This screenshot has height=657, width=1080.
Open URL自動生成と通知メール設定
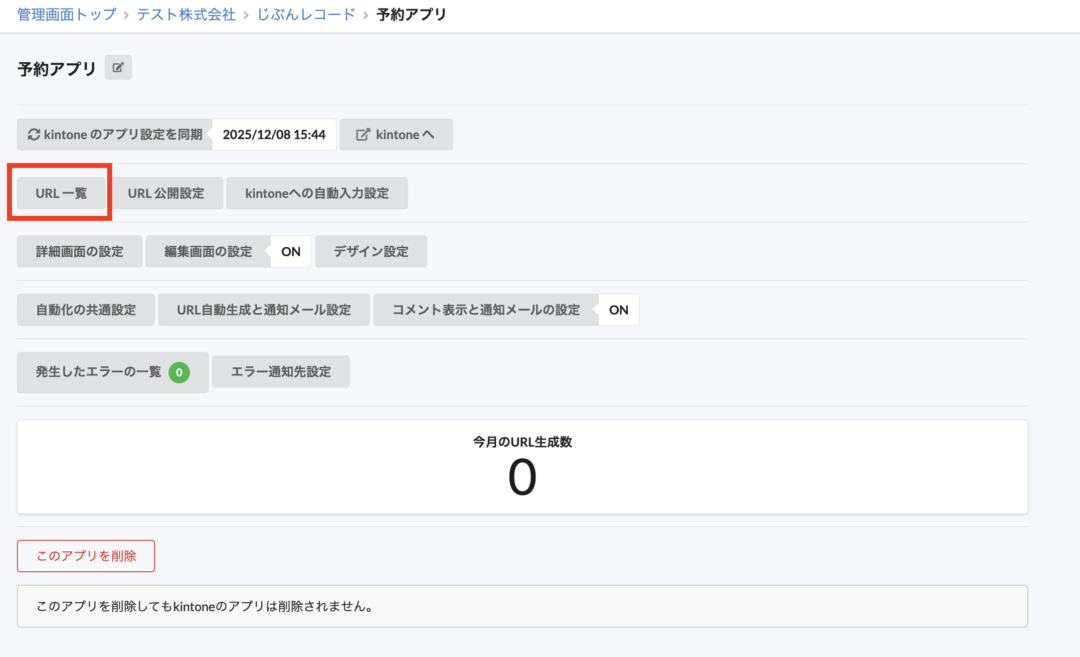pos(264,310)
